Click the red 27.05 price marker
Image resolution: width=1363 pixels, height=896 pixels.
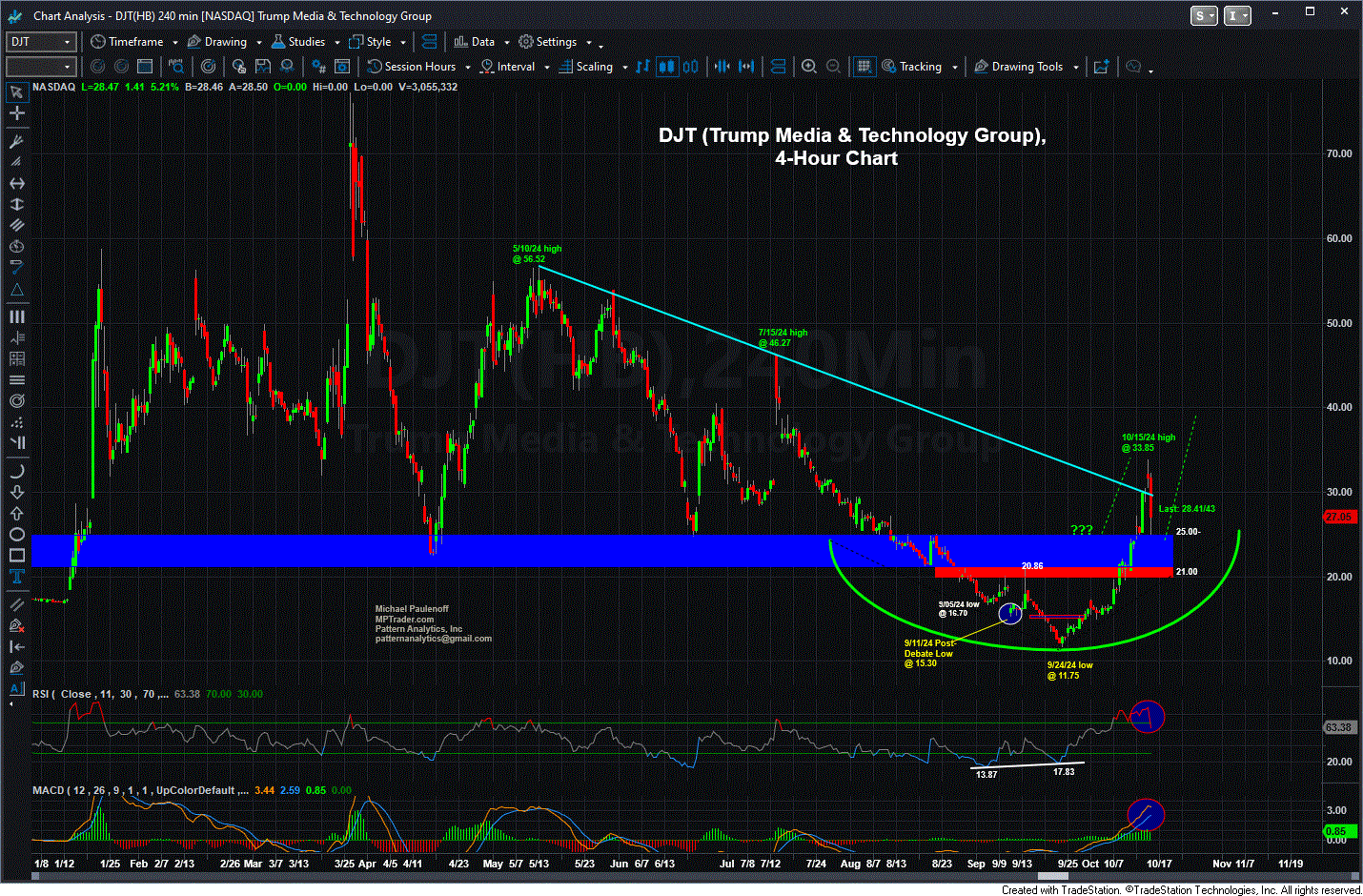click(x=1339, y=517)
